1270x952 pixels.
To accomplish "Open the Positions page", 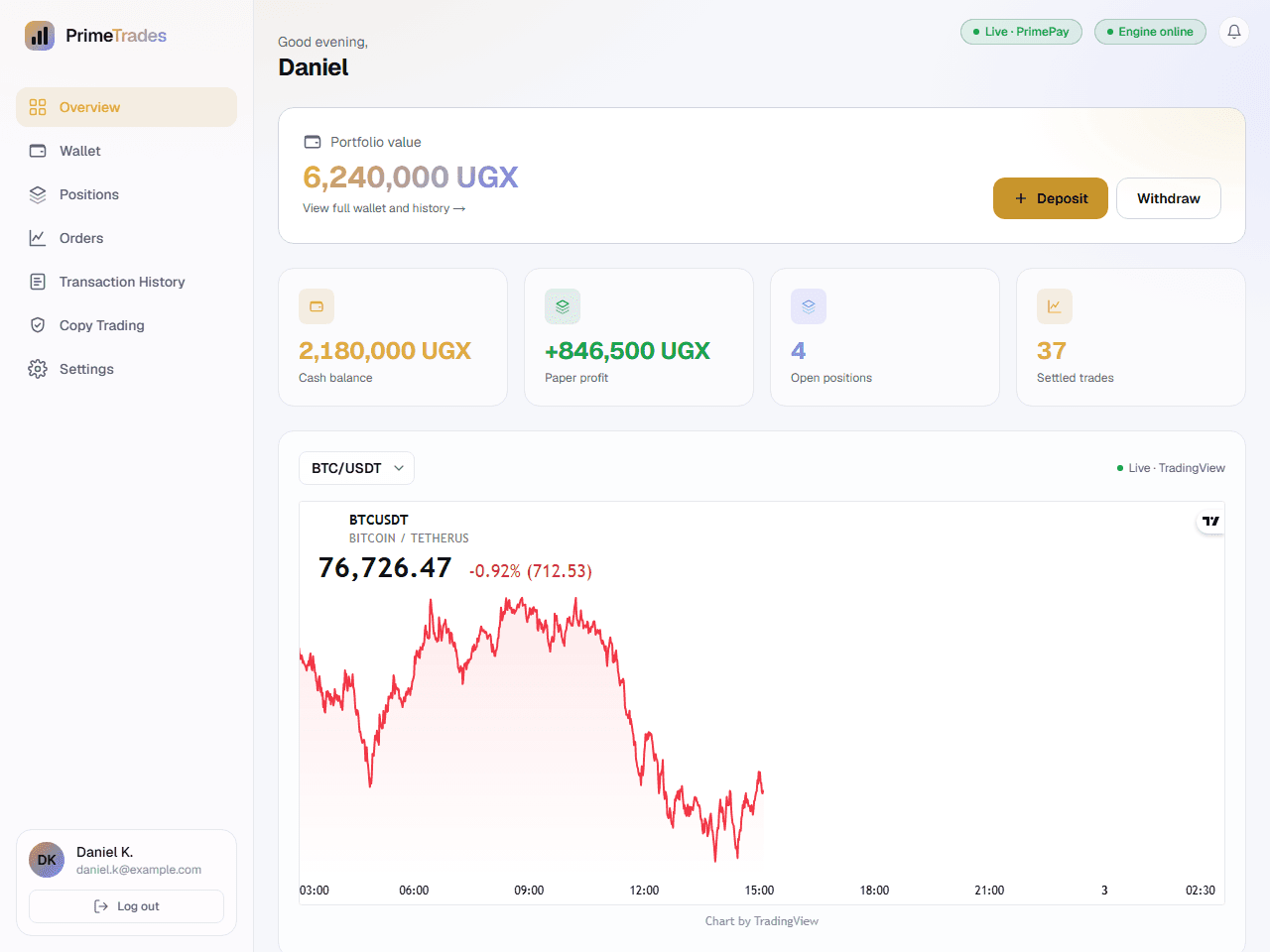I will pos(126,194).
